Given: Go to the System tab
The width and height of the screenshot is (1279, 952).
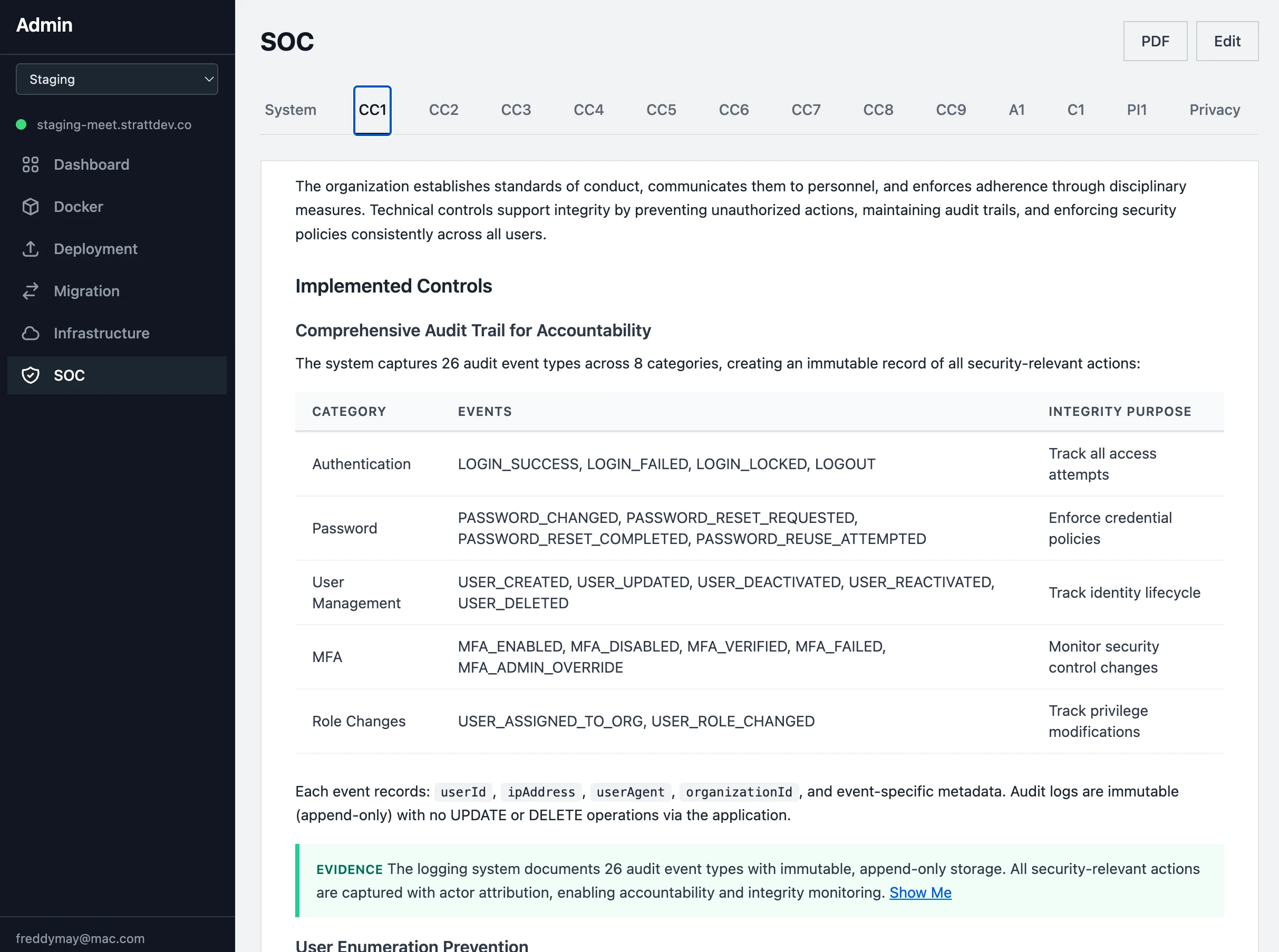Looking at the screenshot, I should 290,110.
